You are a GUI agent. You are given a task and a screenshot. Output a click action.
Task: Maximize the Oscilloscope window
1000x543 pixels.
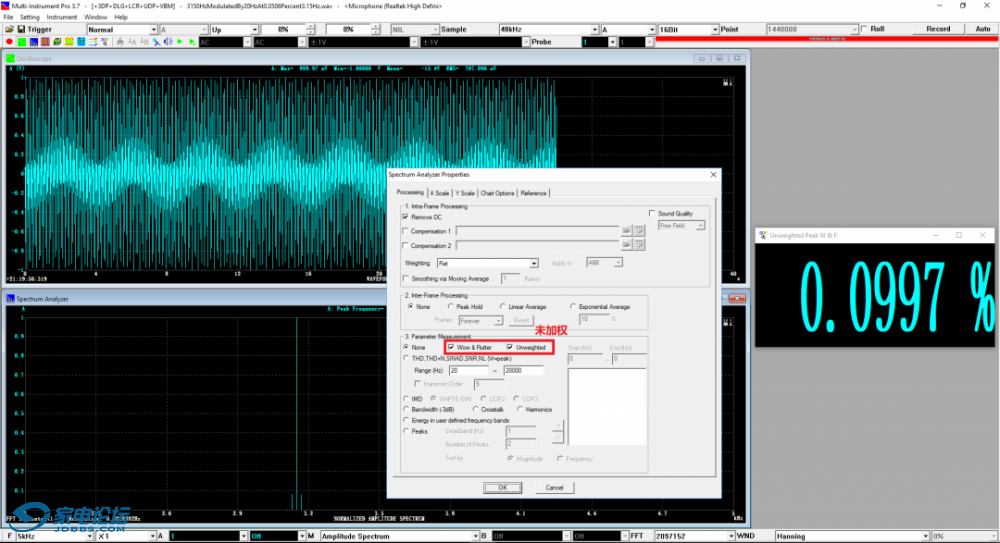[x=719, y=58]
